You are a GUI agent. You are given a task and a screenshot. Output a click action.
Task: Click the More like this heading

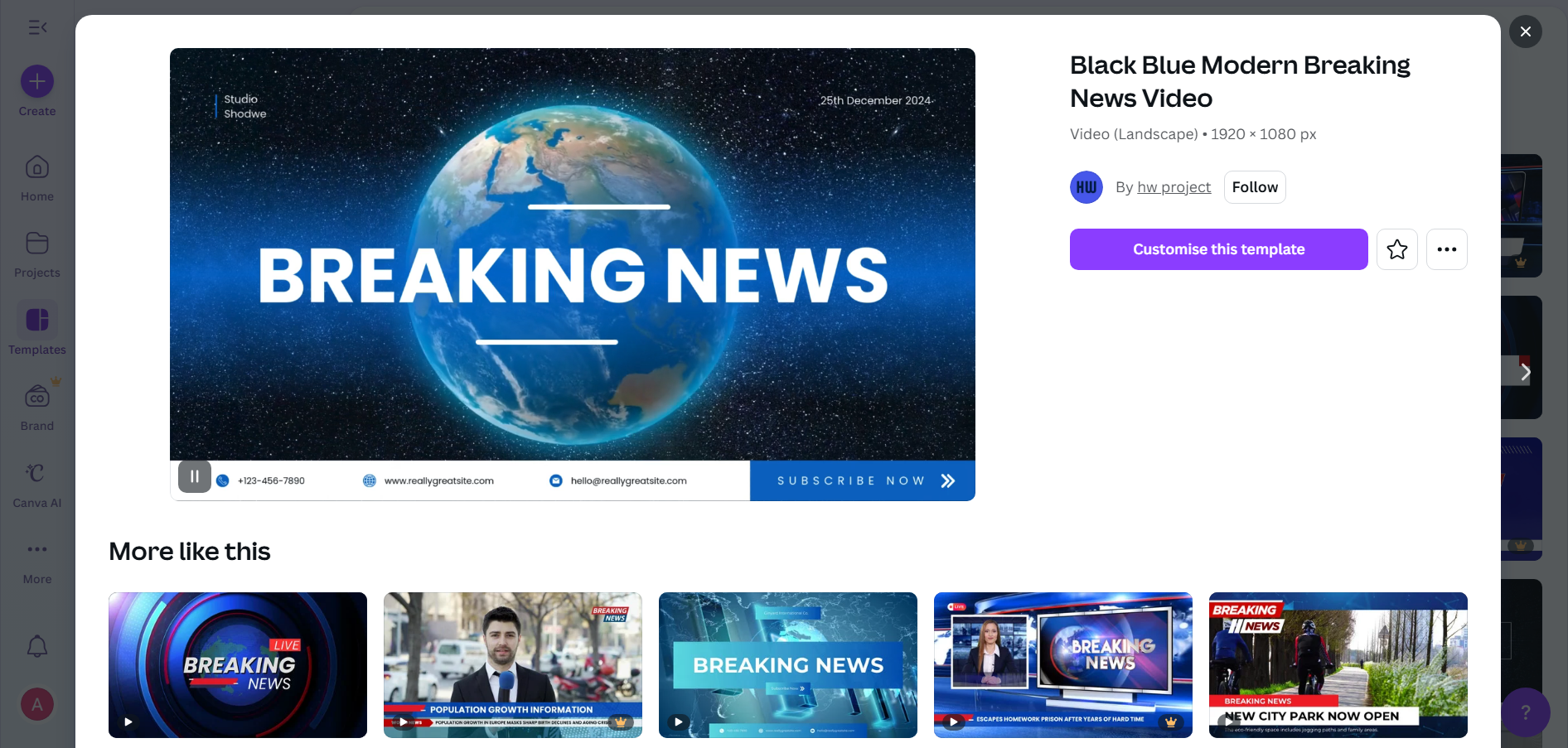pos(190,552)
